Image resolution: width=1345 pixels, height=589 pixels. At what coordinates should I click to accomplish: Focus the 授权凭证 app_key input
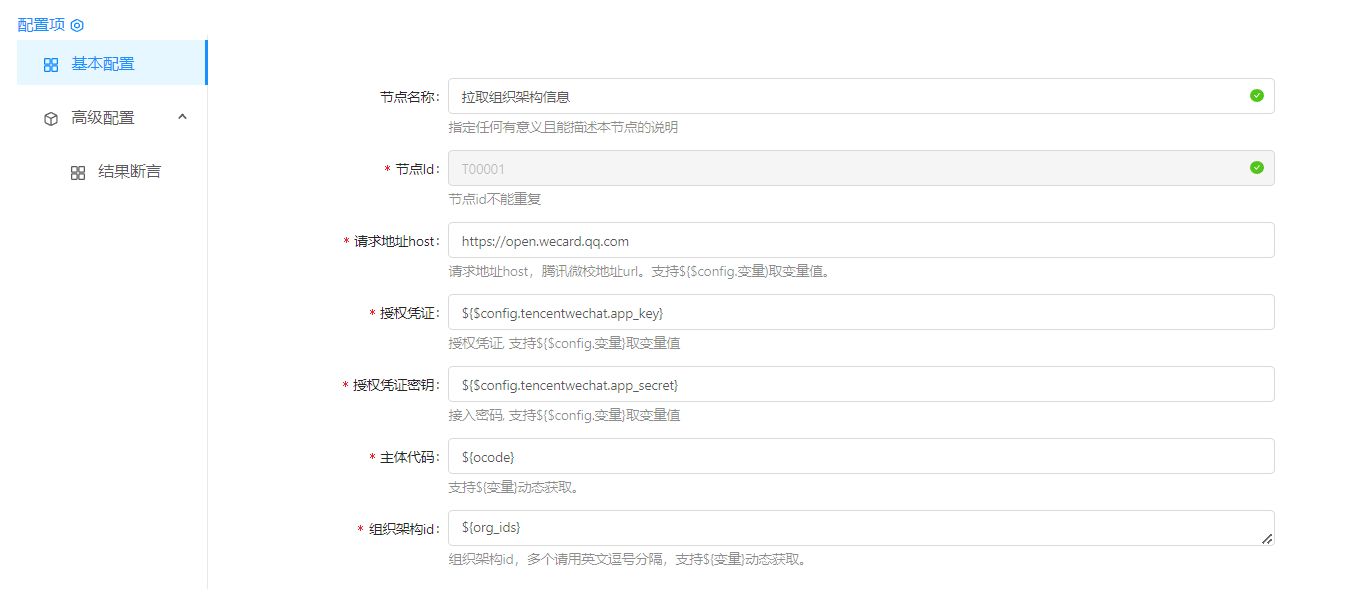pos(860,313)
